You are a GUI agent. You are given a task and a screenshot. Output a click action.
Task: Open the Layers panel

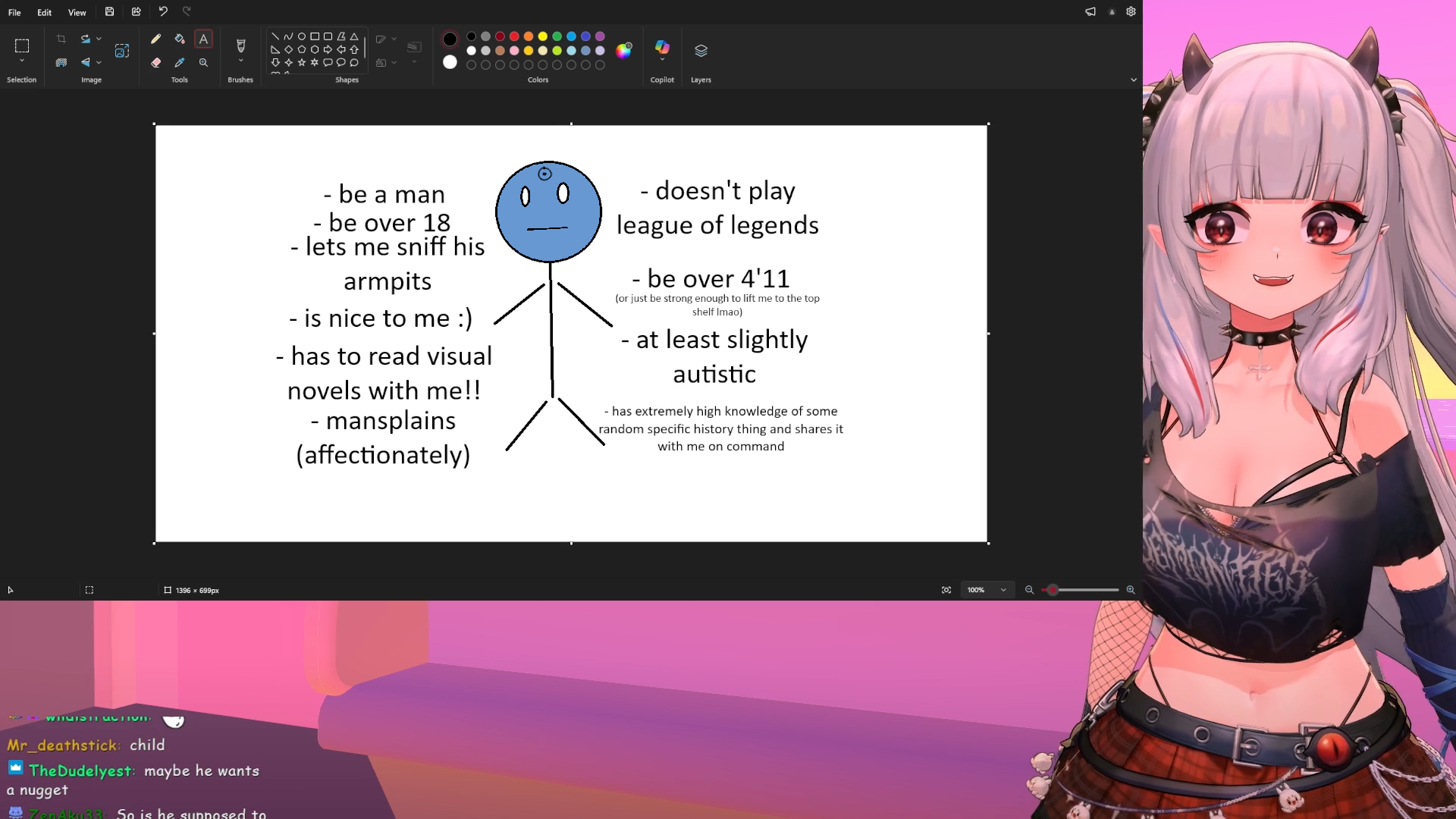[701, 50]
